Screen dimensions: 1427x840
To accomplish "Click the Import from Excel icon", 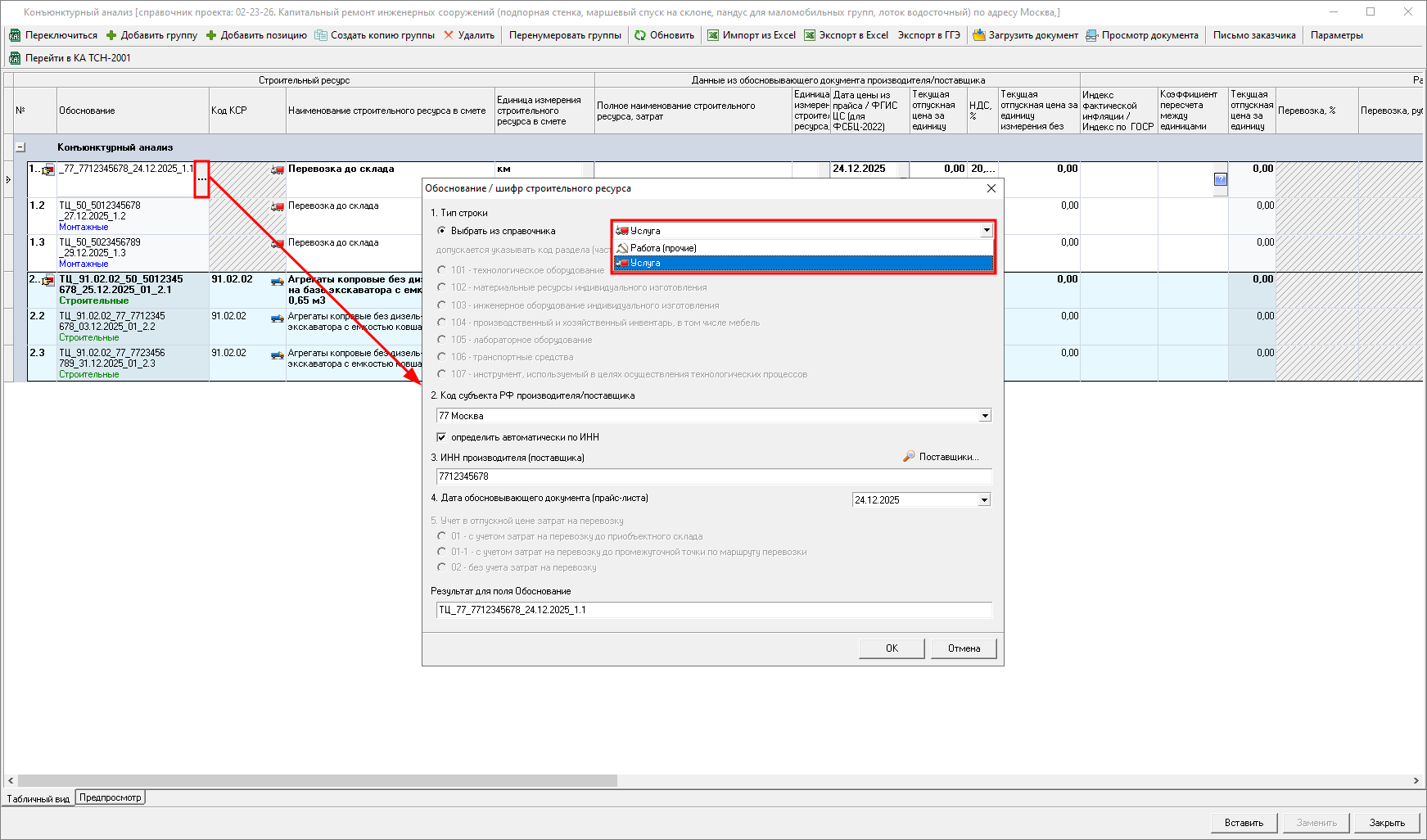I will [x=713, y=35].
